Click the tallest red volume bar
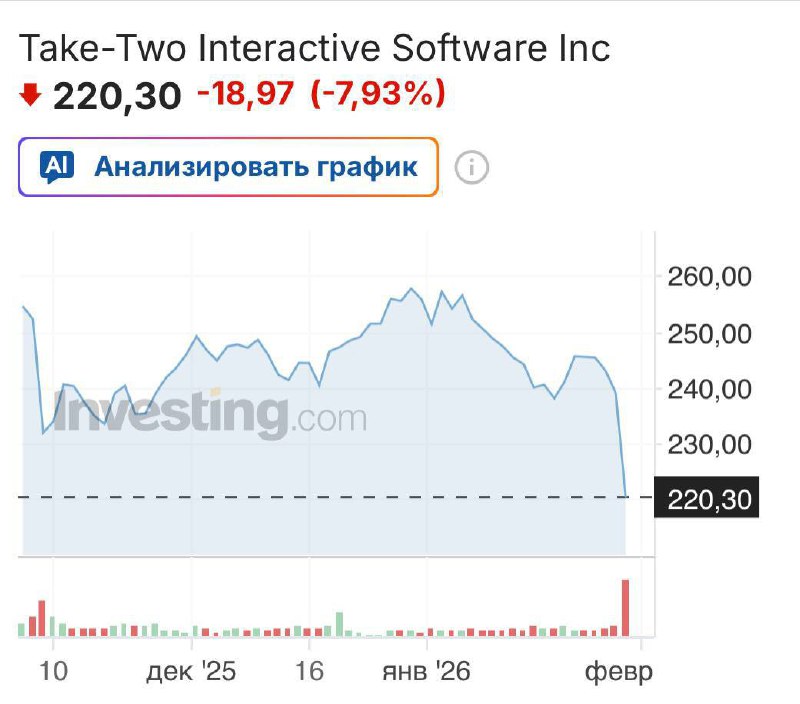Viewport: 800px width, 704px height. point(626,608)
